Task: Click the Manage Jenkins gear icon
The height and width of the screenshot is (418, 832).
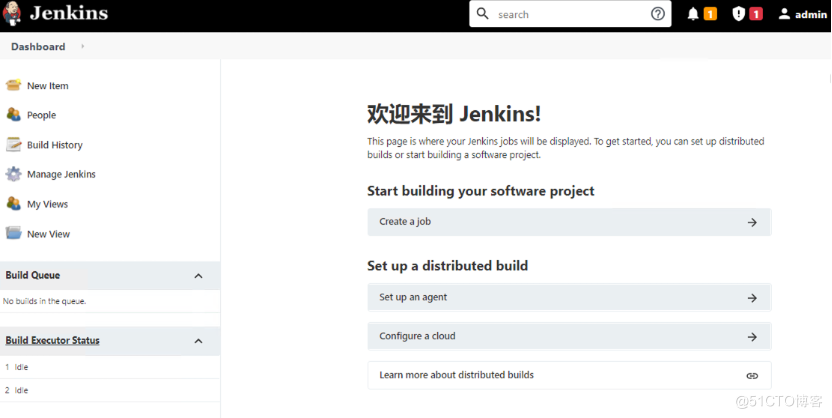Action: [x=13, y=174]
